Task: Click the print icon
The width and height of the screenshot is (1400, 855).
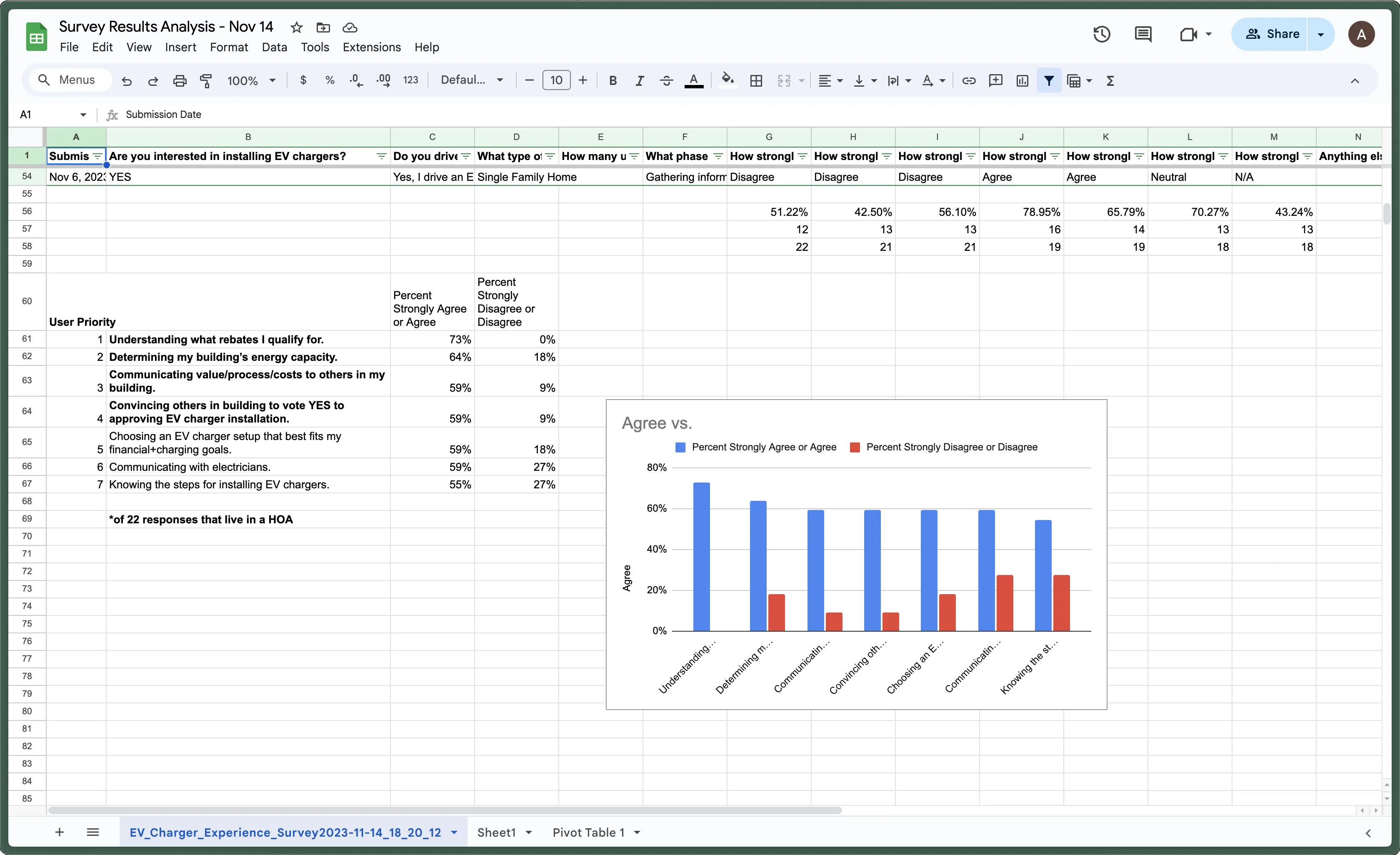Action: (180, 81)
